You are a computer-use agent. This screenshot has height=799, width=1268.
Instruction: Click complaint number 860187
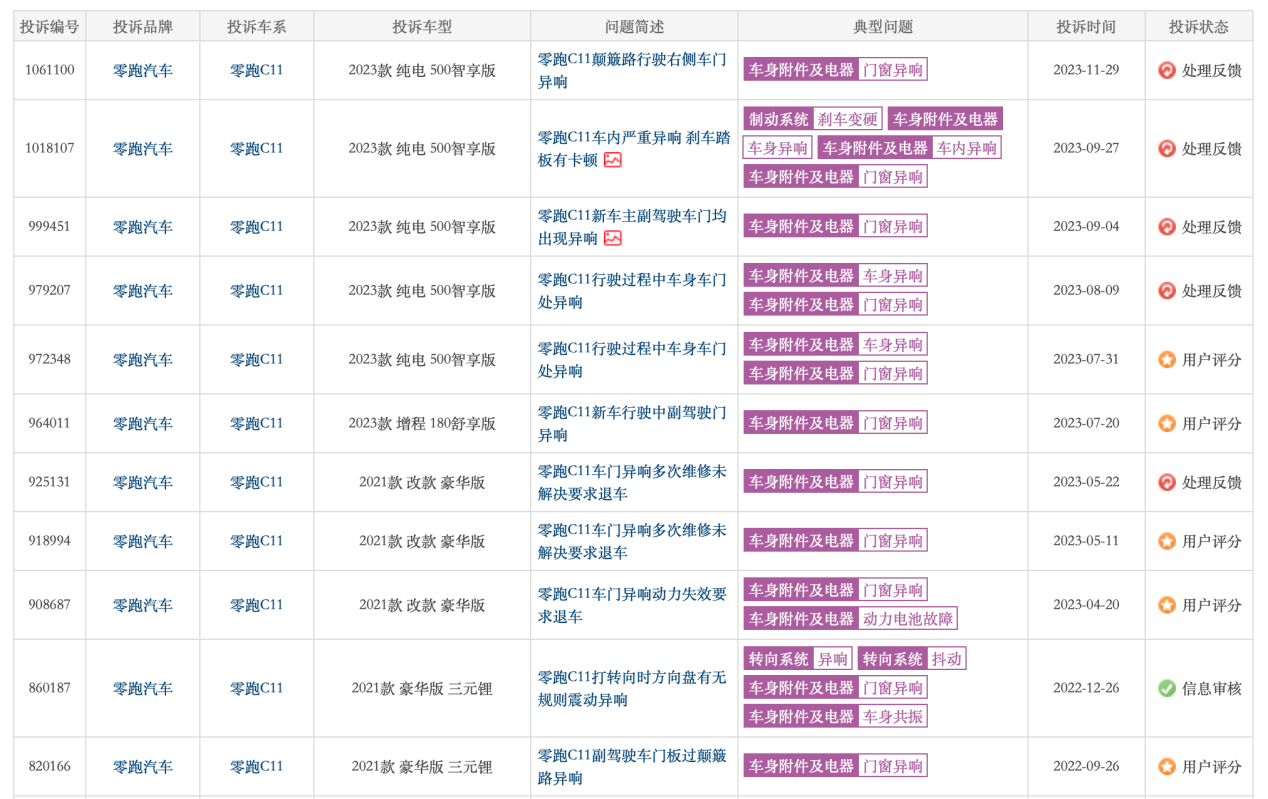tap(49, 688)
